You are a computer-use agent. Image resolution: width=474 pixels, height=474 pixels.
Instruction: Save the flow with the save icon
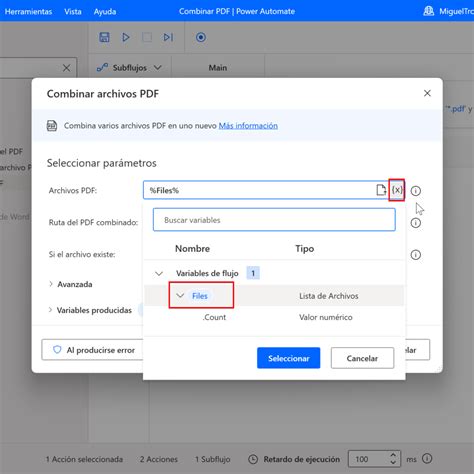[104, 37]
